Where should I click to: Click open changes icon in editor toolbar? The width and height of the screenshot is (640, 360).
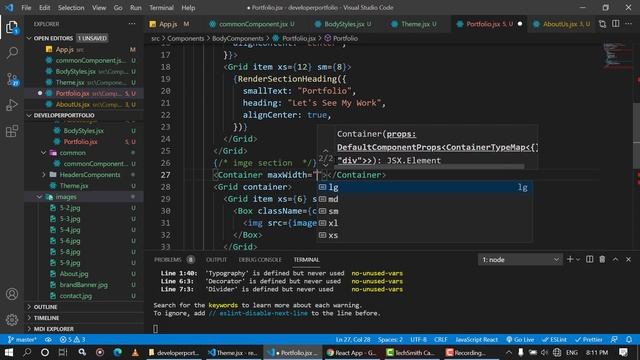click(x=602, y=24)
